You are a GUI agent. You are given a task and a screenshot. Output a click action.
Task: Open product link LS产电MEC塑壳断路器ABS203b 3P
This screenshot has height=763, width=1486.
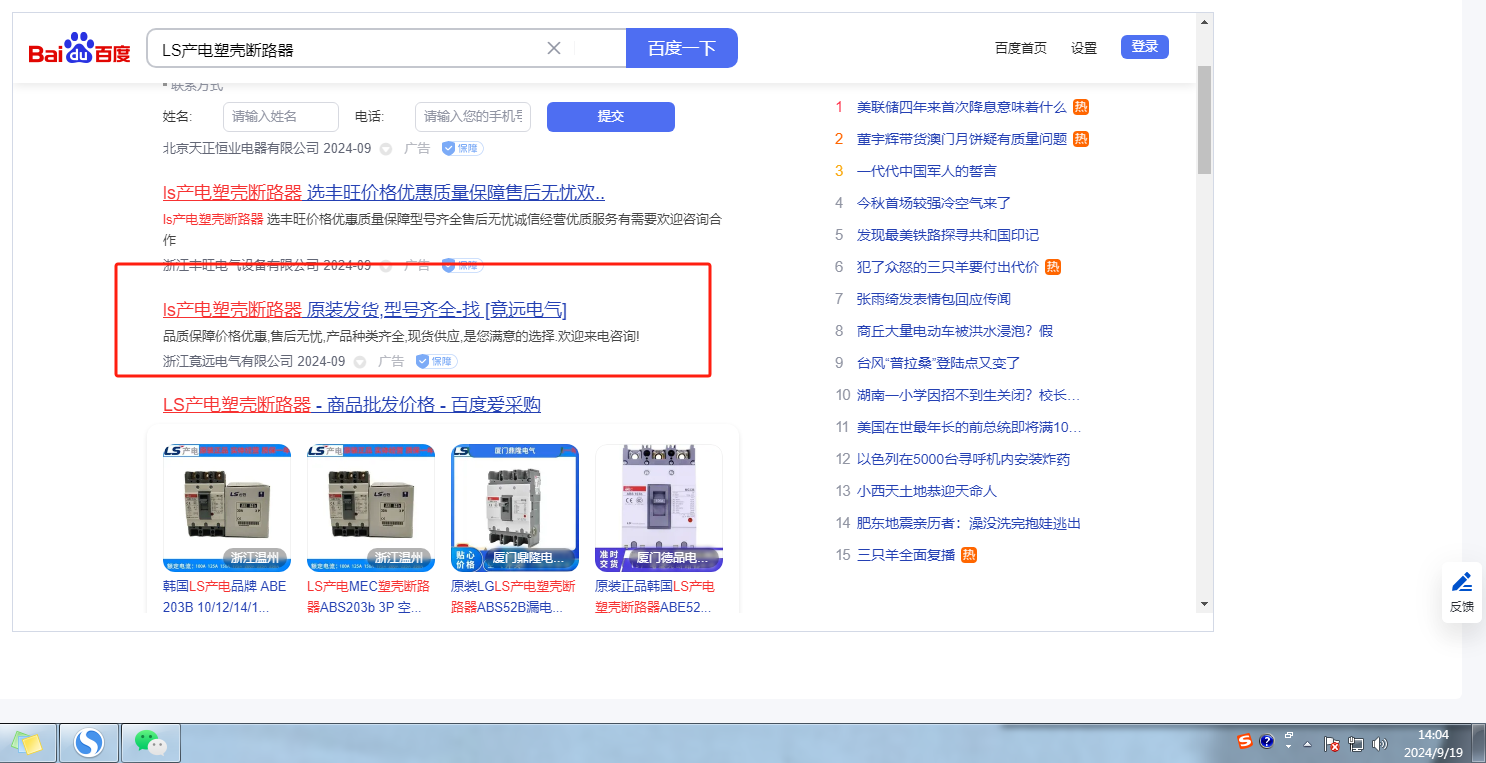click(371, 596)
